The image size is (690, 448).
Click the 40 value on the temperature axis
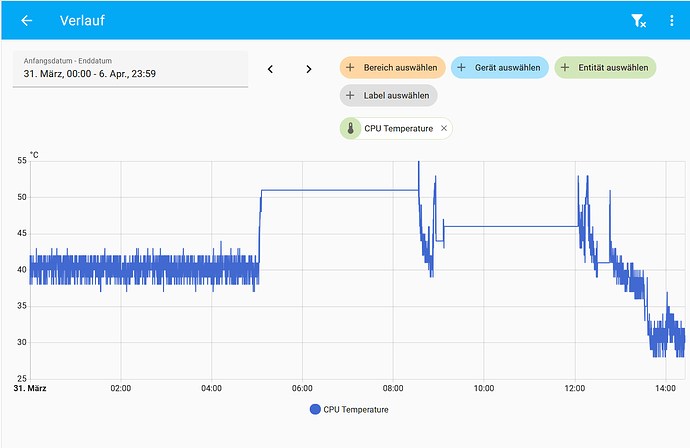(22, 269)
